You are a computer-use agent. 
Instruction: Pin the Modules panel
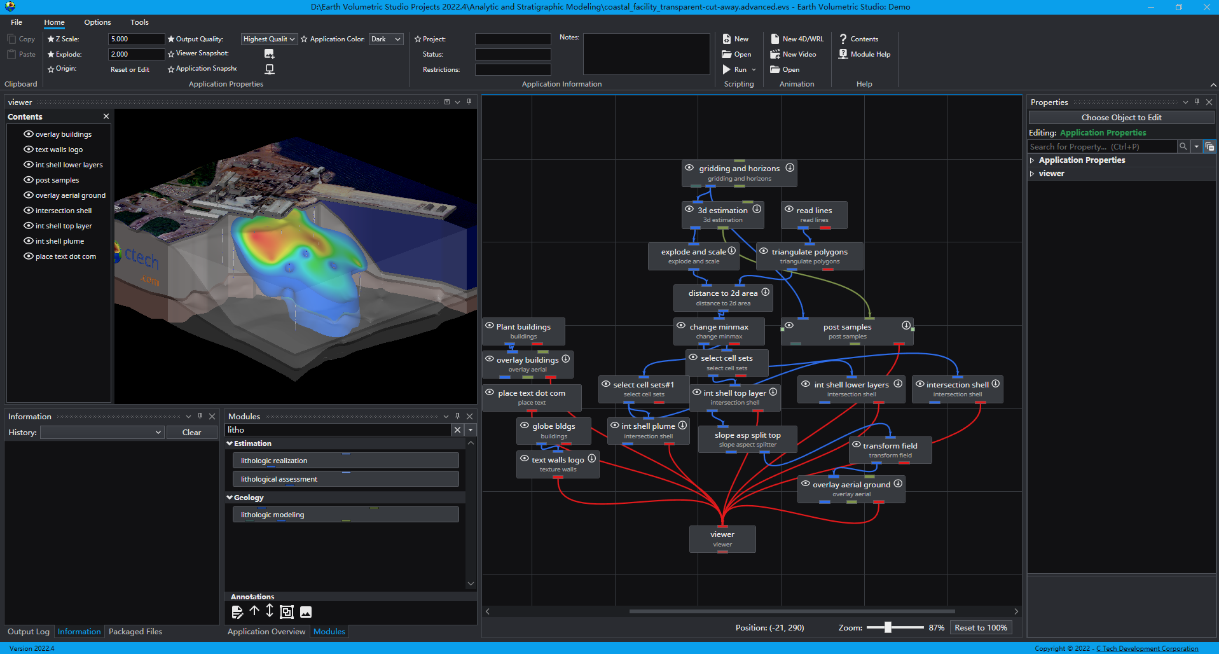[x=459, y=416]
